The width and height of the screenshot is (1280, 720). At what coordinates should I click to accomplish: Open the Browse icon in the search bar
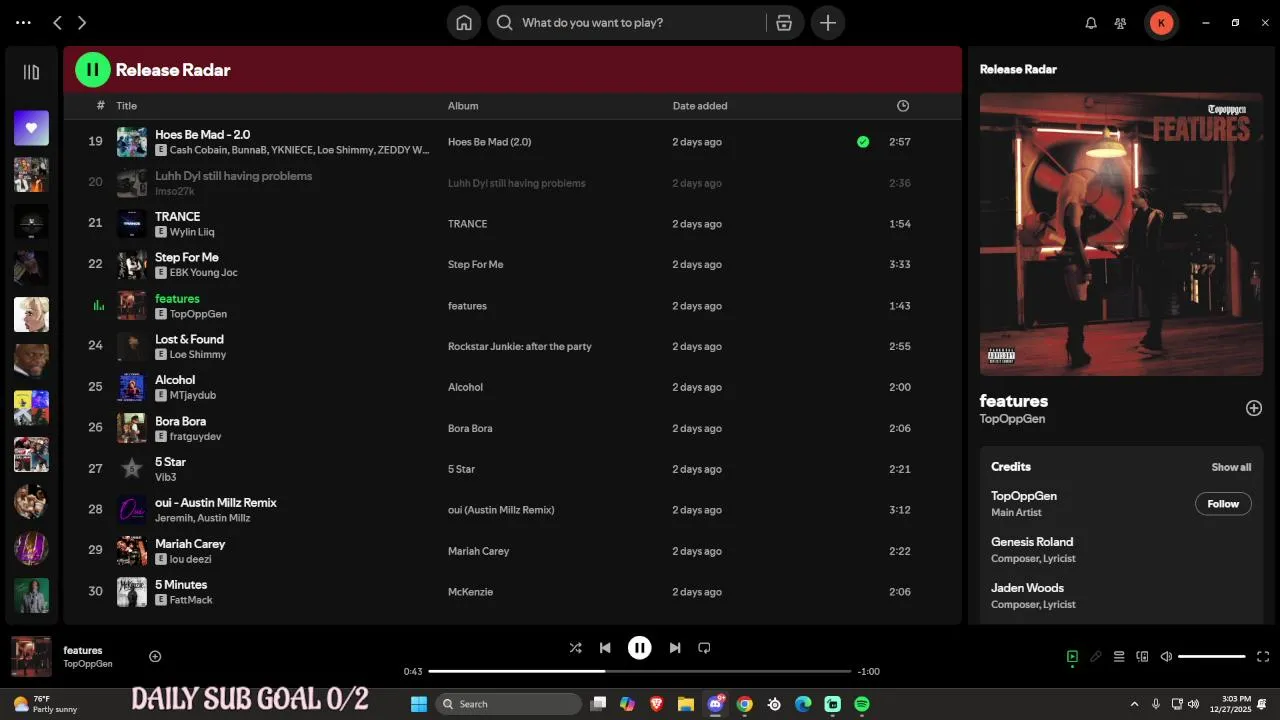click(x=784, y=23)
